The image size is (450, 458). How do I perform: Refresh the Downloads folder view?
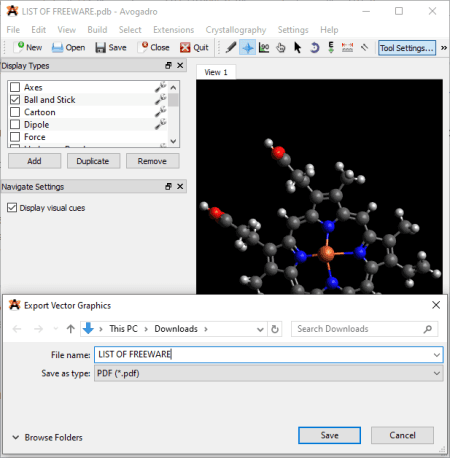pos(275,329)
